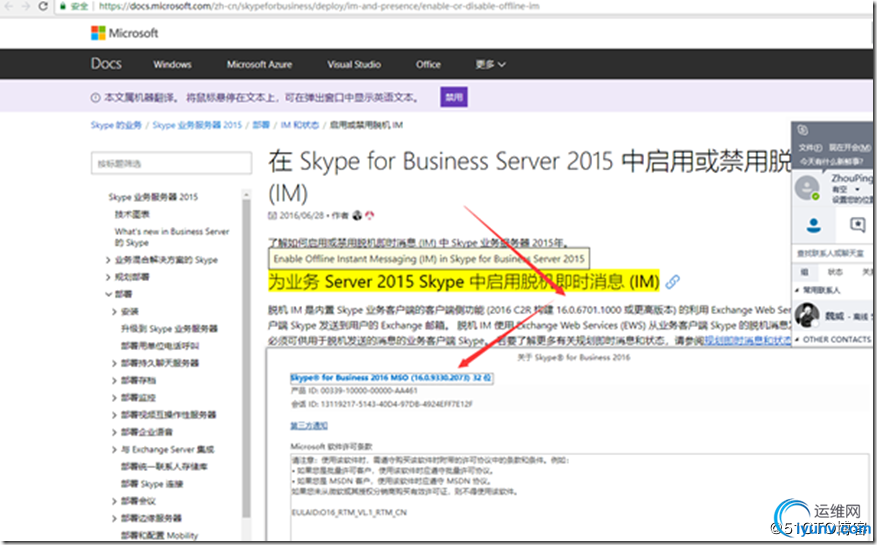877x545 pixels.
Task: Click the purple 禁用 button
Action: [454, 97]
